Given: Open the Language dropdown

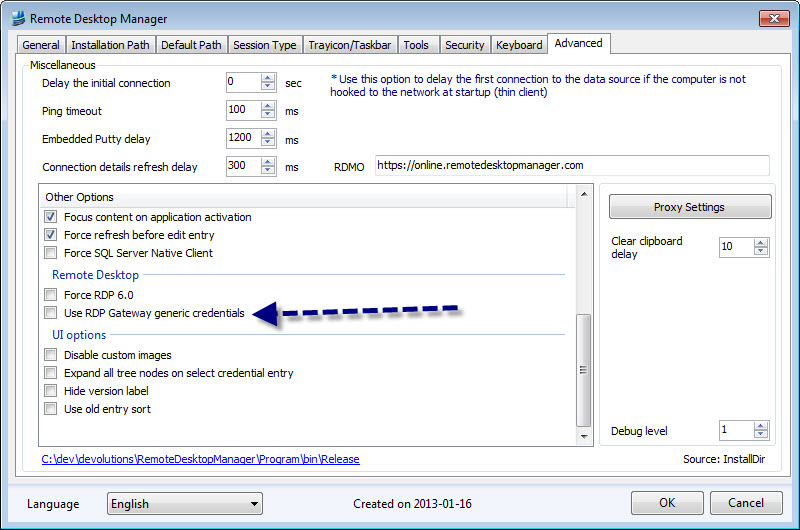Looking at the screenshot, I should coord(185,503).
